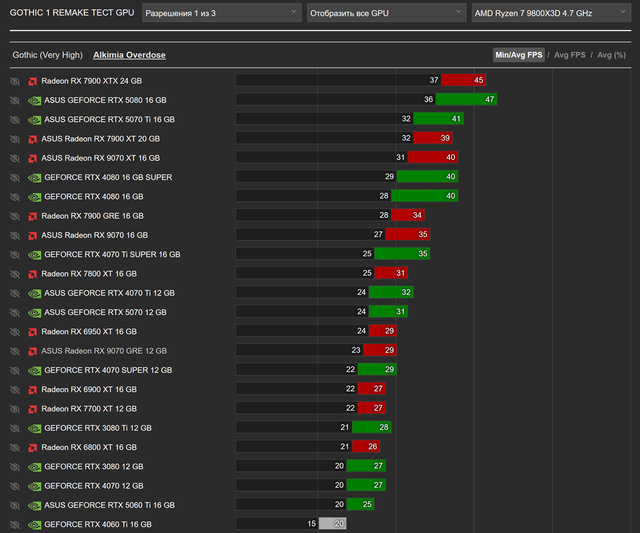Click label 'Radeon RX 7900 XTX 24 GB'
Screen dimensions: 640x533
tap(91, 81)
